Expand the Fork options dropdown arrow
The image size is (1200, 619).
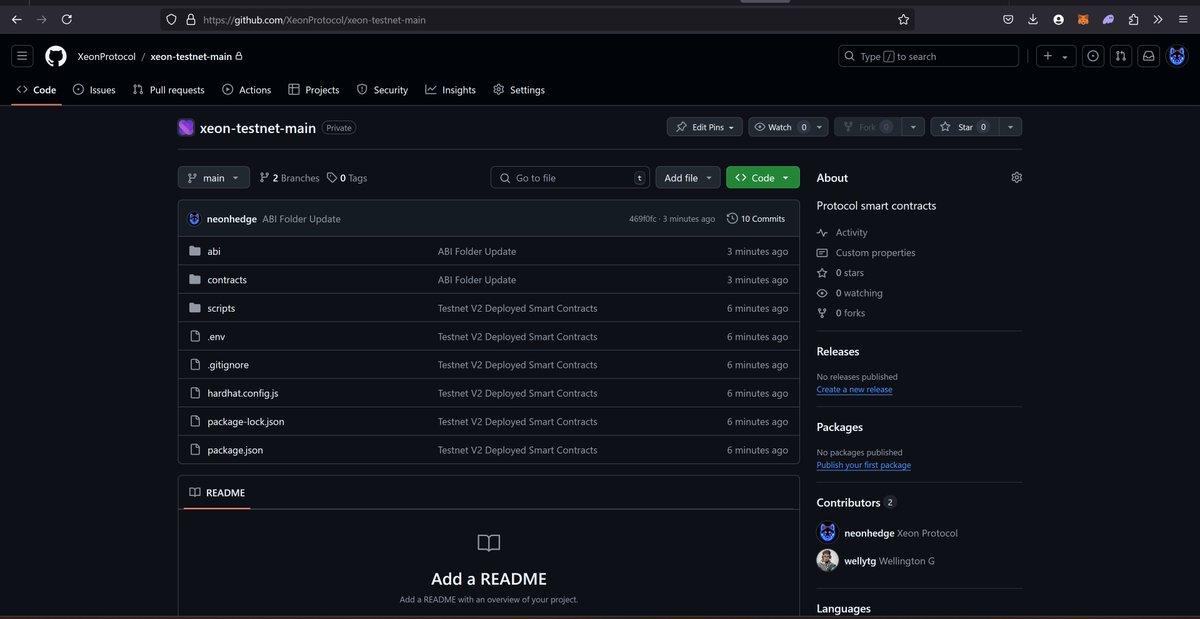tap(912, 127)
